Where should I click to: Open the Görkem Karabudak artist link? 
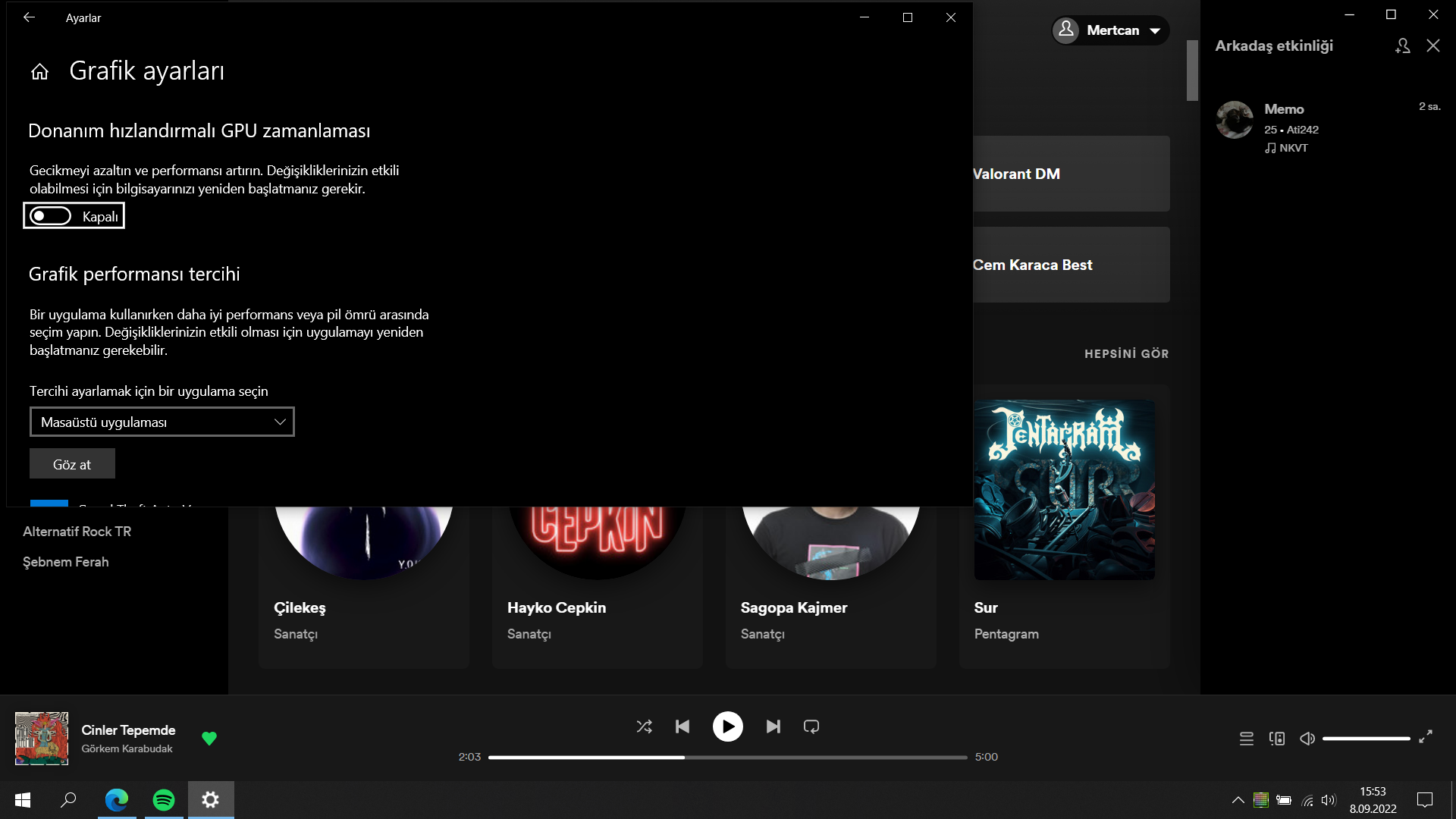[127, 748]
